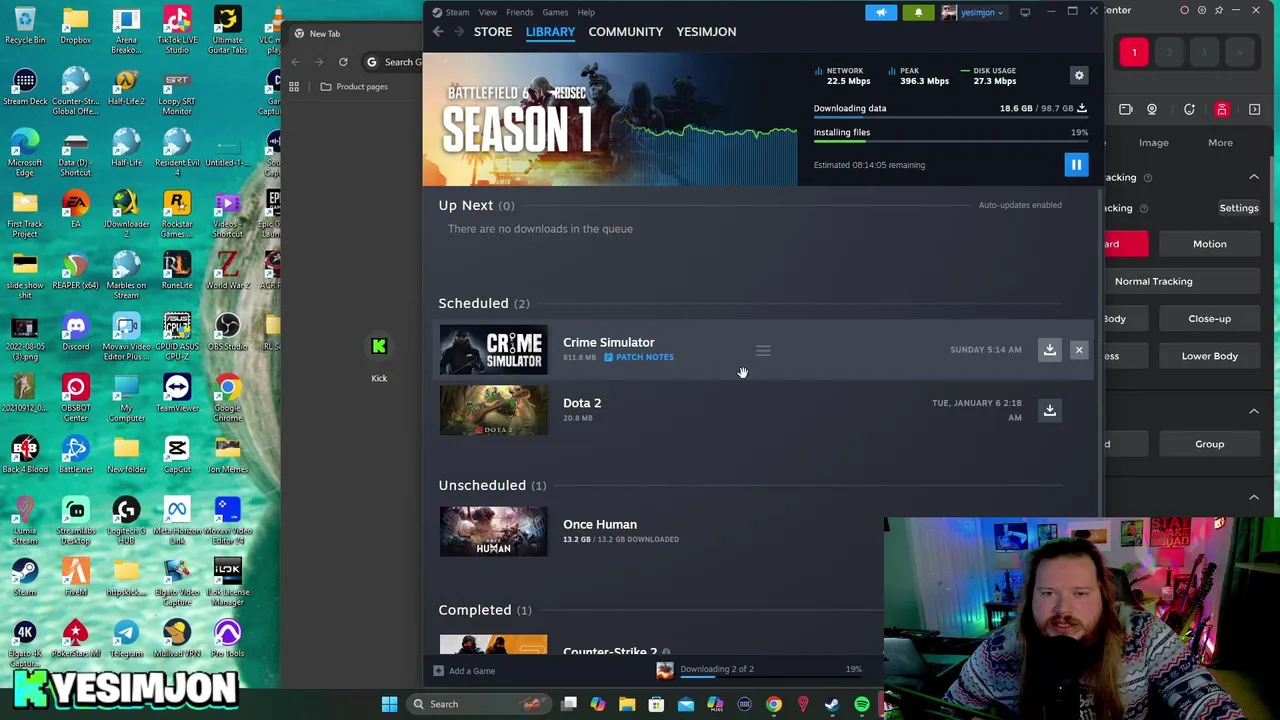Open Recycle Bin desktop icon

click(x=25, y=26)
